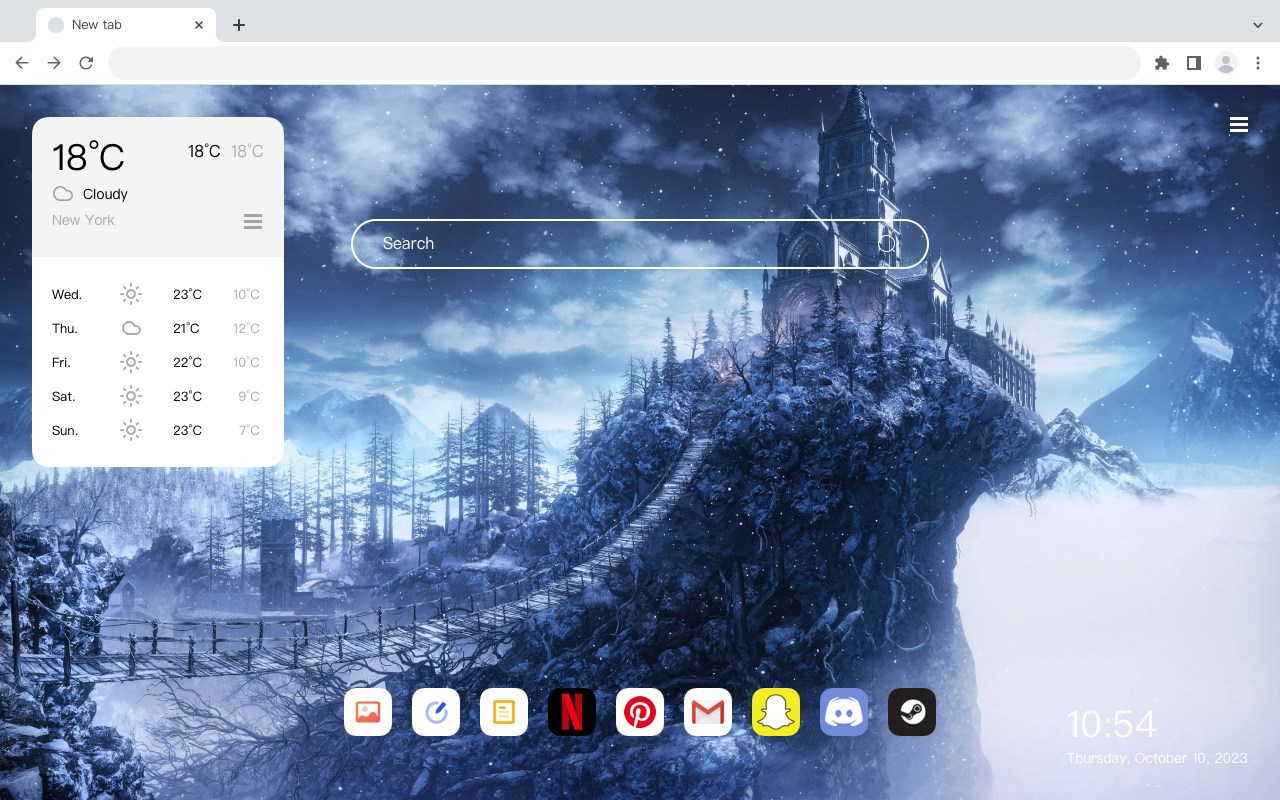Click the 18°C current temperature
Screen dimensions: 1280x800
click(x=88, y=157)
